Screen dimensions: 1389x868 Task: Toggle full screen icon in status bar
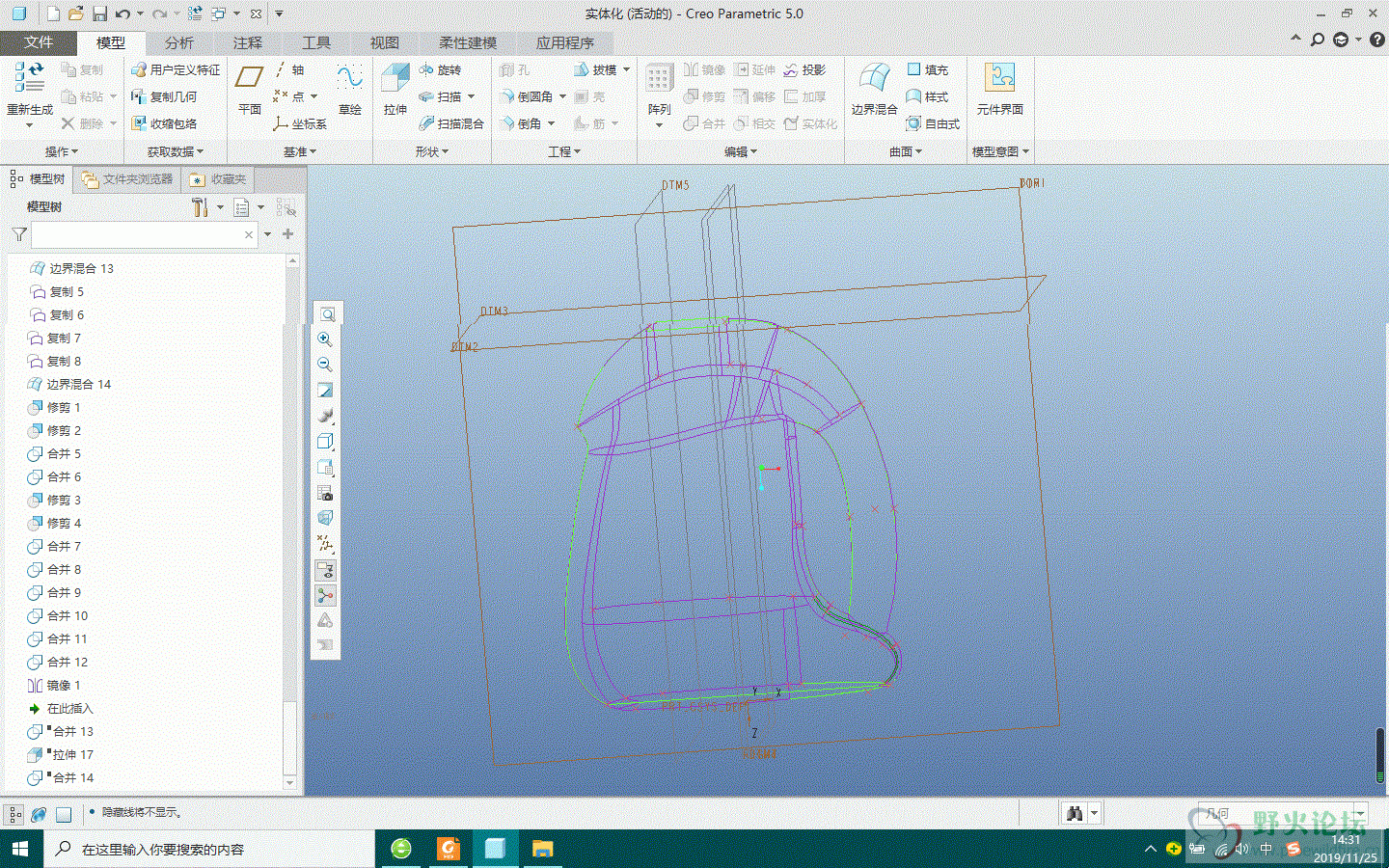click(64, 814)
